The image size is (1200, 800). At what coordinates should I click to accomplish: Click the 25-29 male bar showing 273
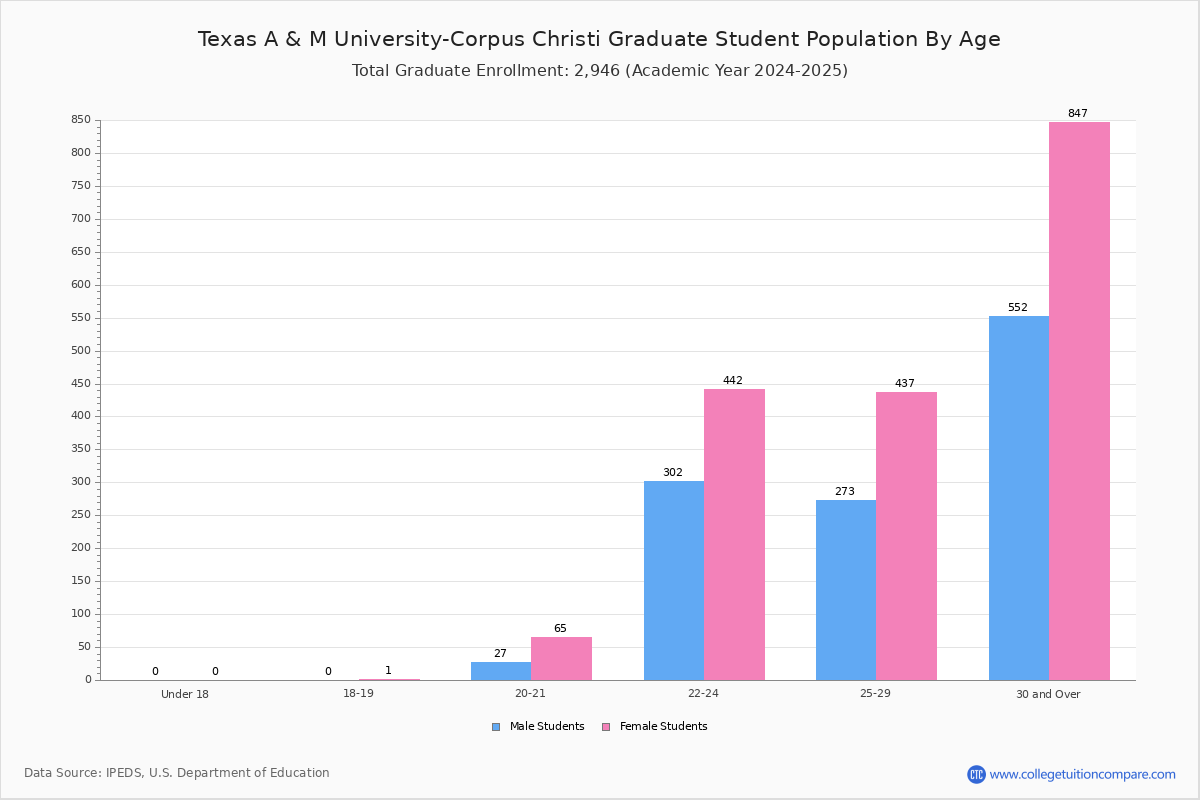846,590
